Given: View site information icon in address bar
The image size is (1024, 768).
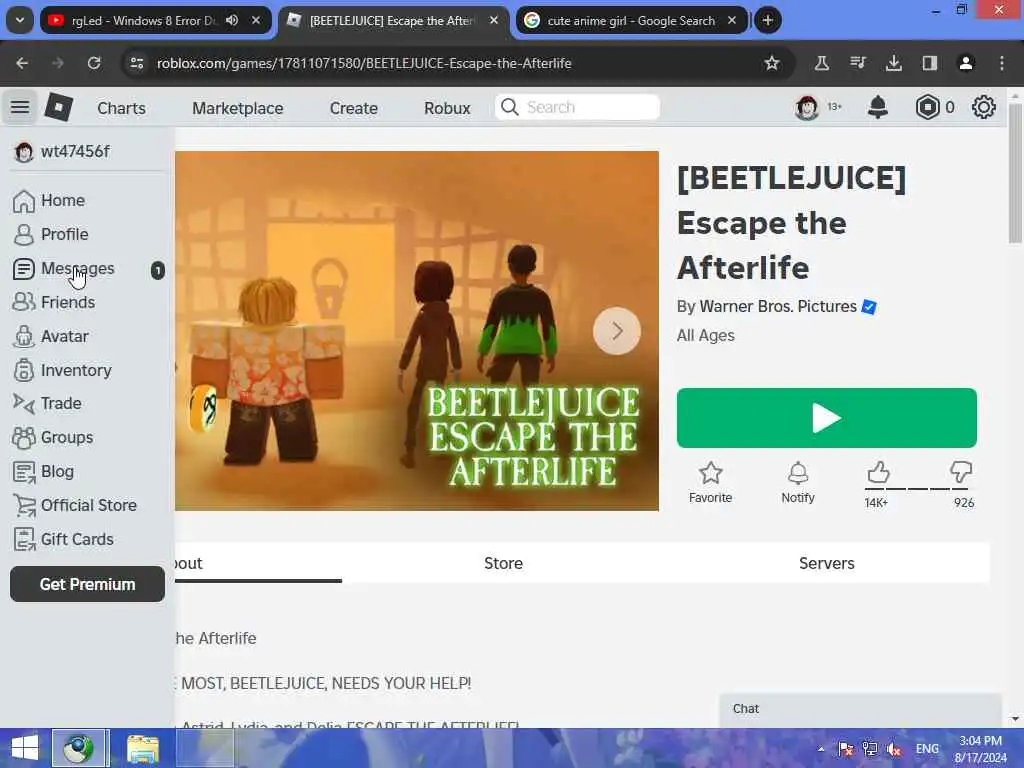Looking at the screenshot, I should [136, 63].
